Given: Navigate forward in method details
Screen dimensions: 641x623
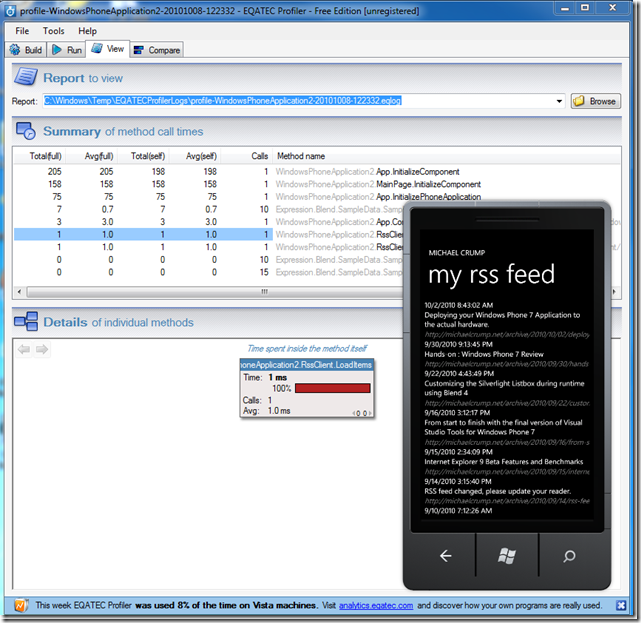Looking at the screenshot, I should tap(42, 350).
